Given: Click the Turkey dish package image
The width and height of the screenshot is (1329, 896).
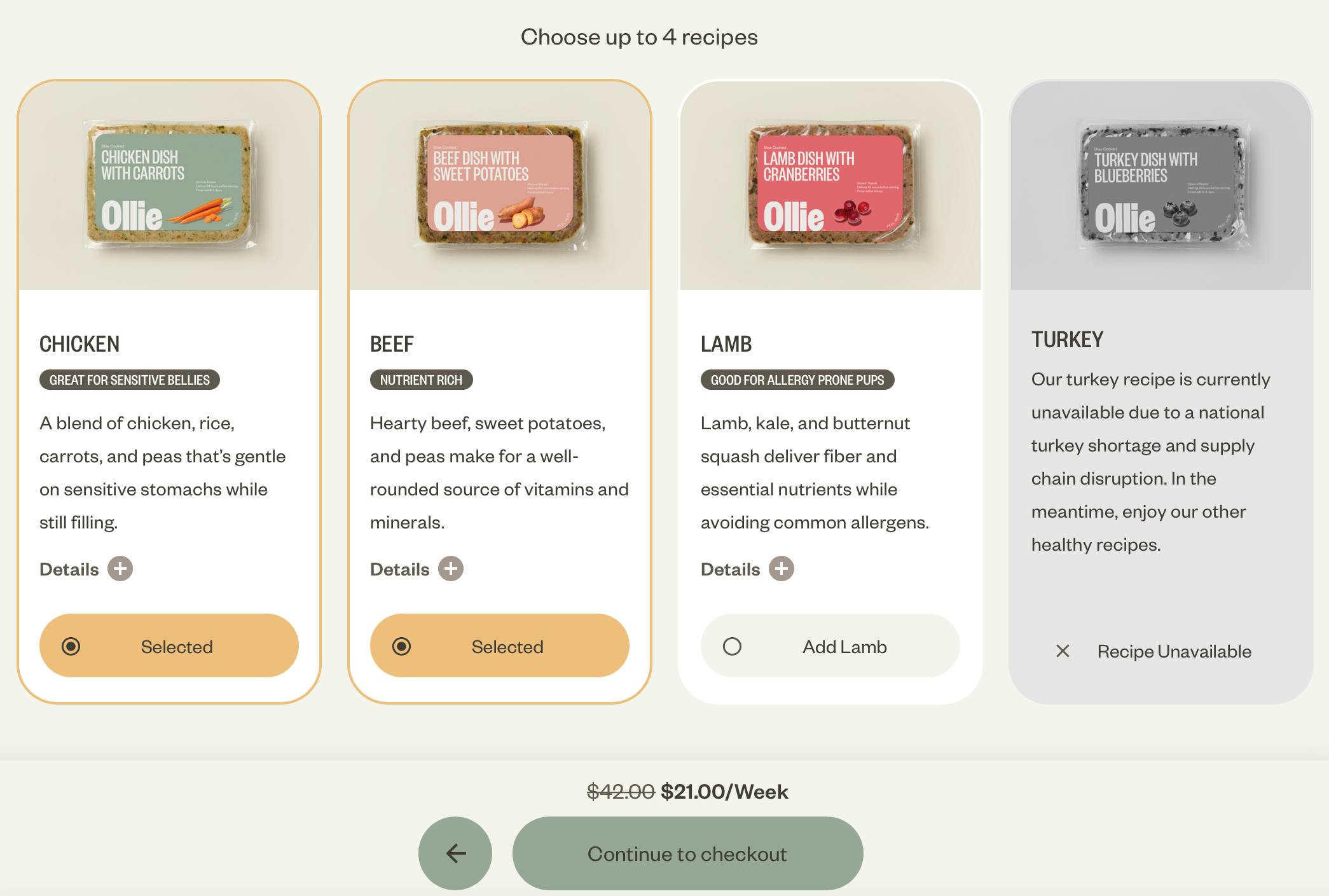Looking at the screenshot, I should 1162,186.
